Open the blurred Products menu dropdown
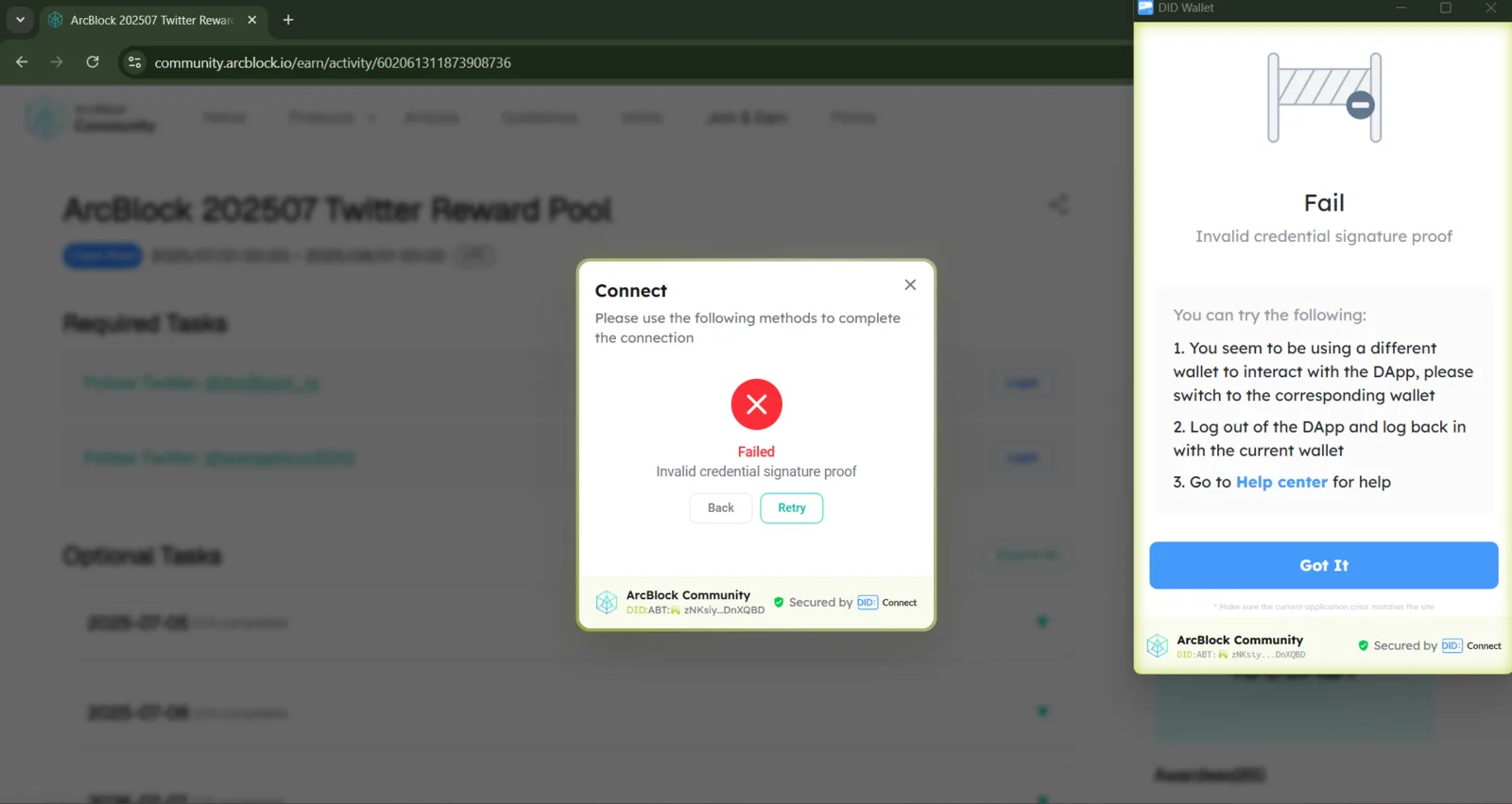 (x=332, y=118)
